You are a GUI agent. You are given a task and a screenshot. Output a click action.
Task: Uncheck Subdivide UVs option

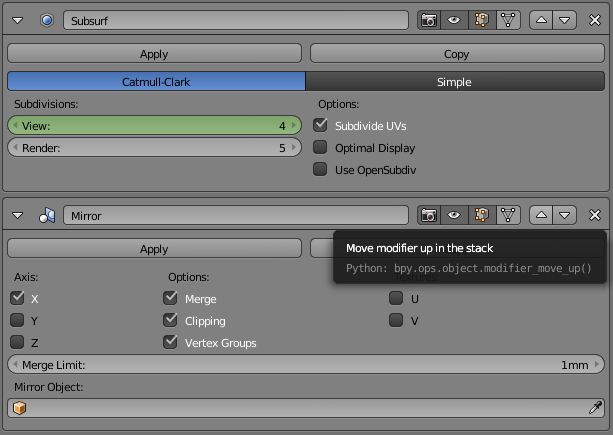[x=320, y=125]
